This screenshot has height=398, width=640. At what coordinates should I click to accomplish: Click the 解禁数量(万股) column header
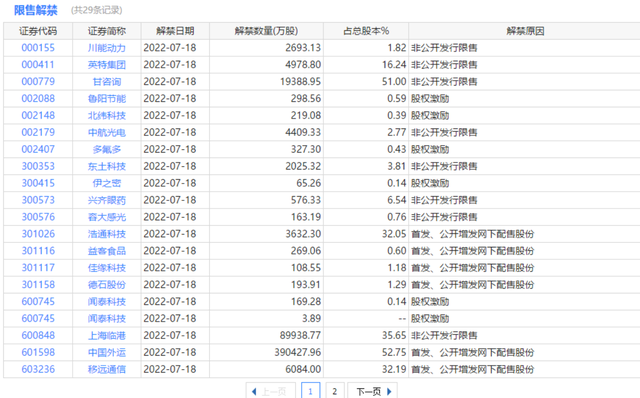click(266, 31)
